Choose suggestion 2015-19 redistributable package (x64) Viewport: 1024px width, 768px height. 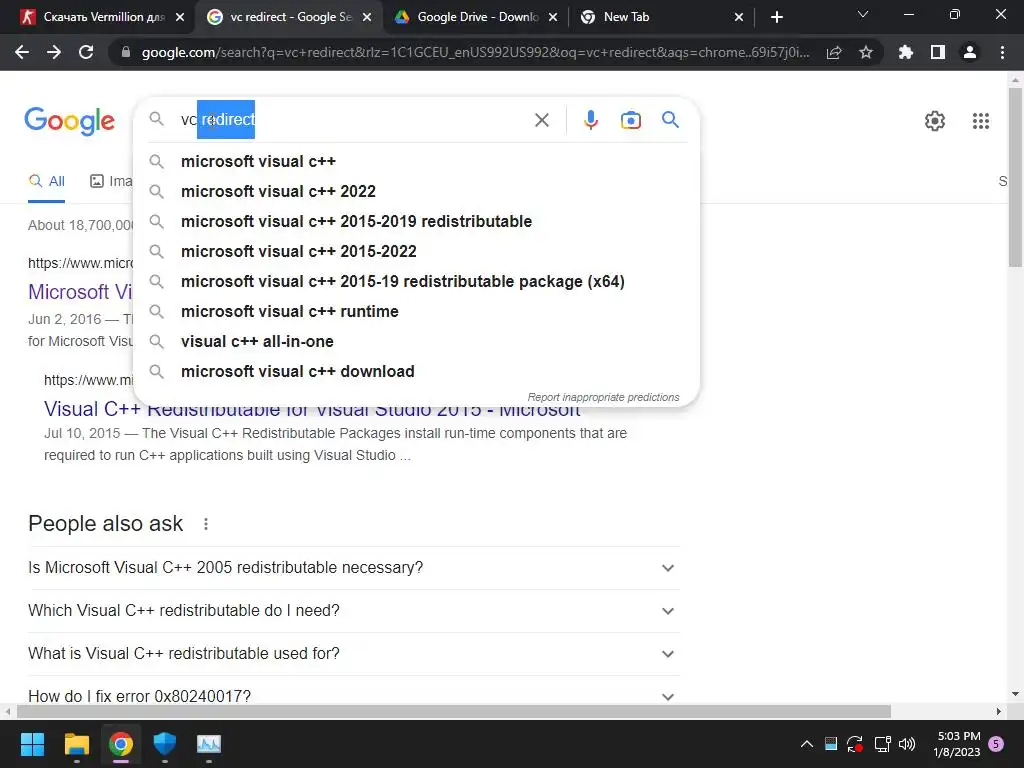point(416,281)
